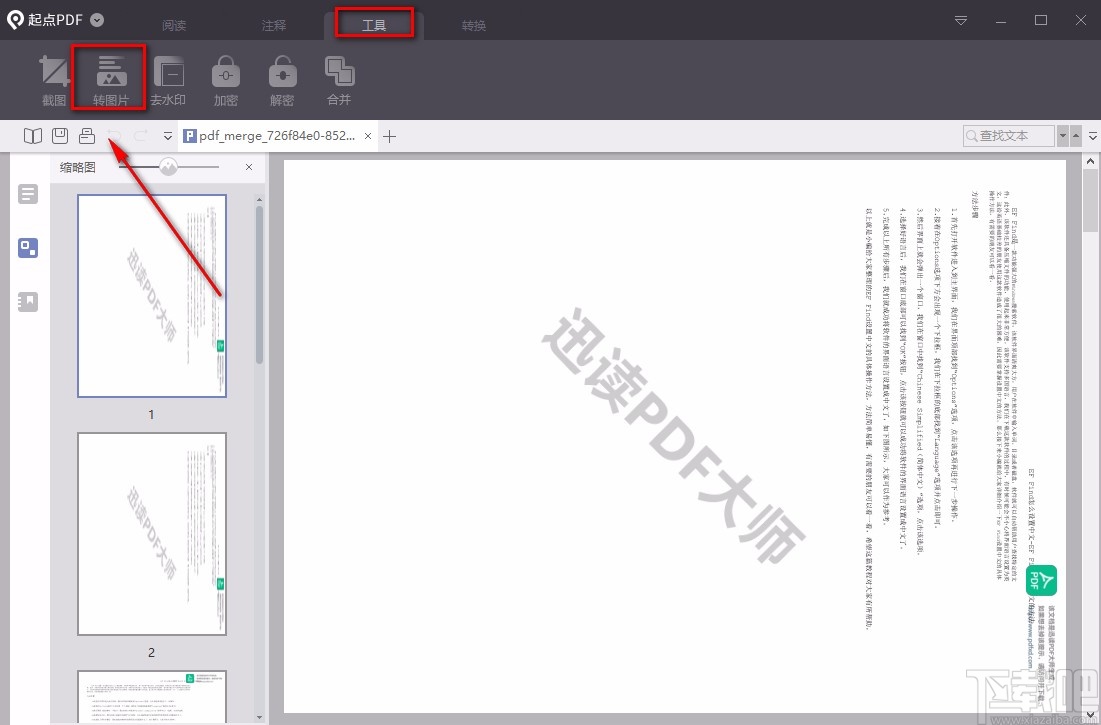Click the 查找文本 search field
The height and width of the screenshot is (725, 1101).
[x=1009, y=135]
